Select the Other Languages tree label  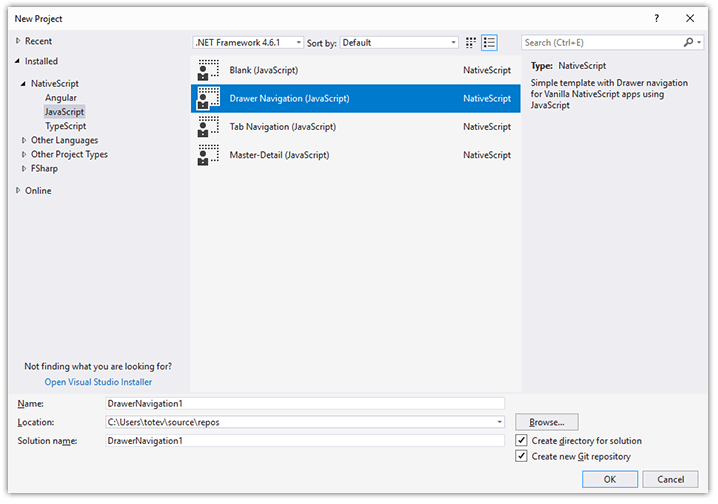tap(65, 140)
